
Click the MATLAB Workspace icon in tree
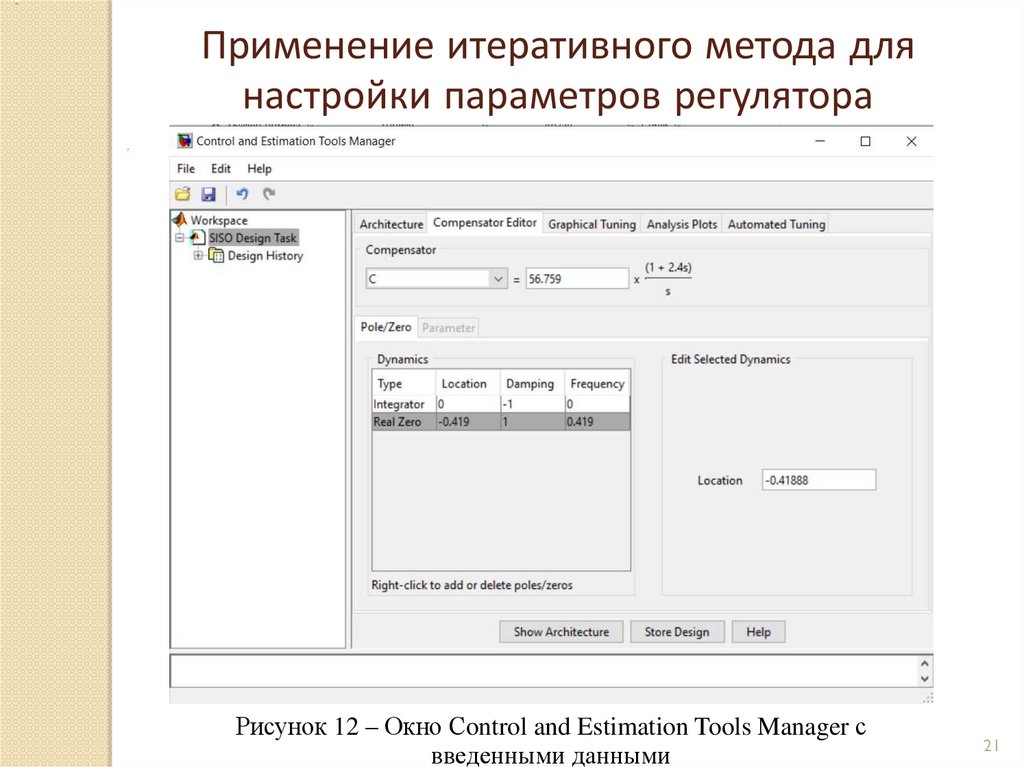click(180, 220)
